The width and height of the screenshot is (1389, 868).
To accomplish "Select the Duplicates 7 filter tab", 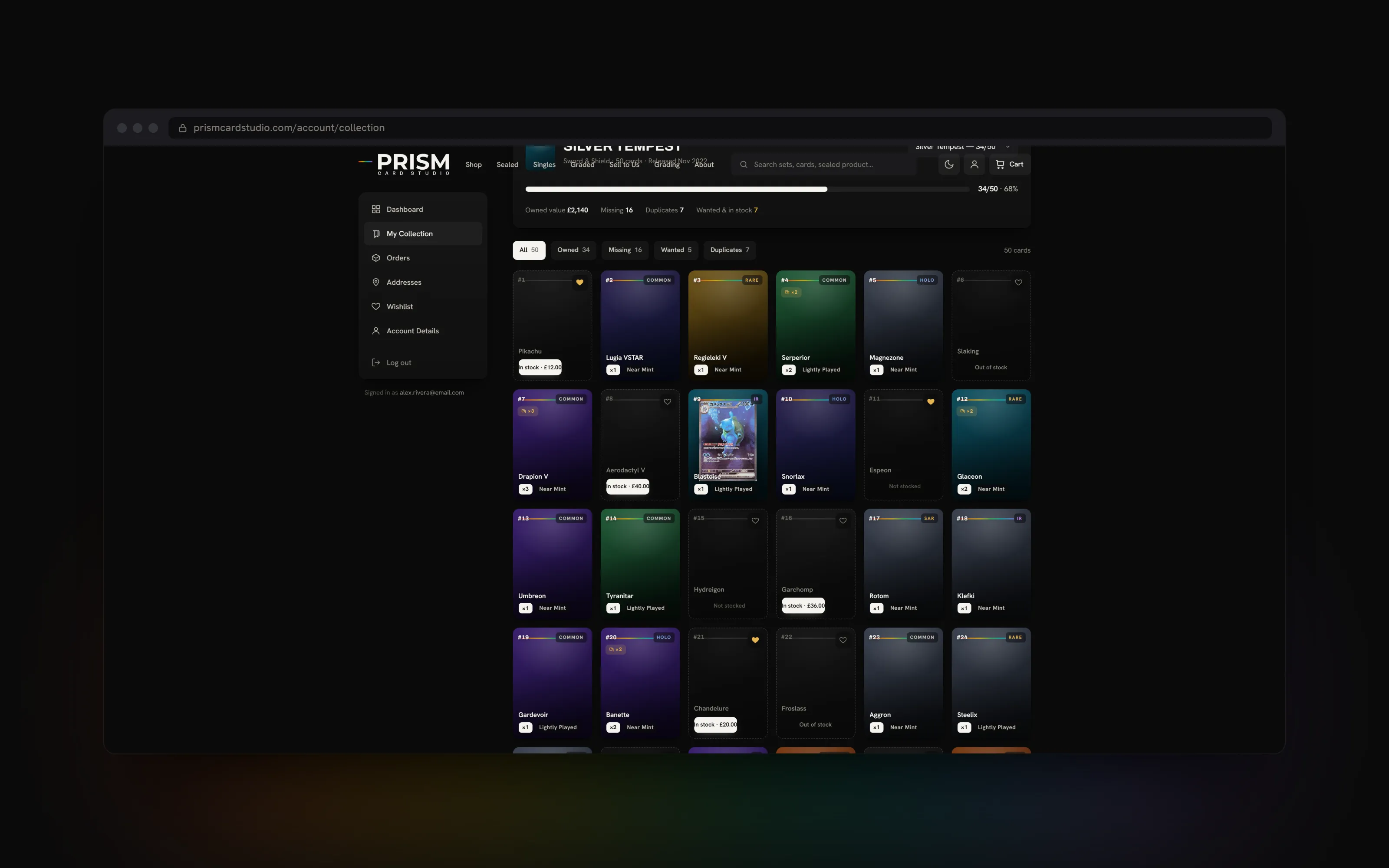I will pos(730,250).
